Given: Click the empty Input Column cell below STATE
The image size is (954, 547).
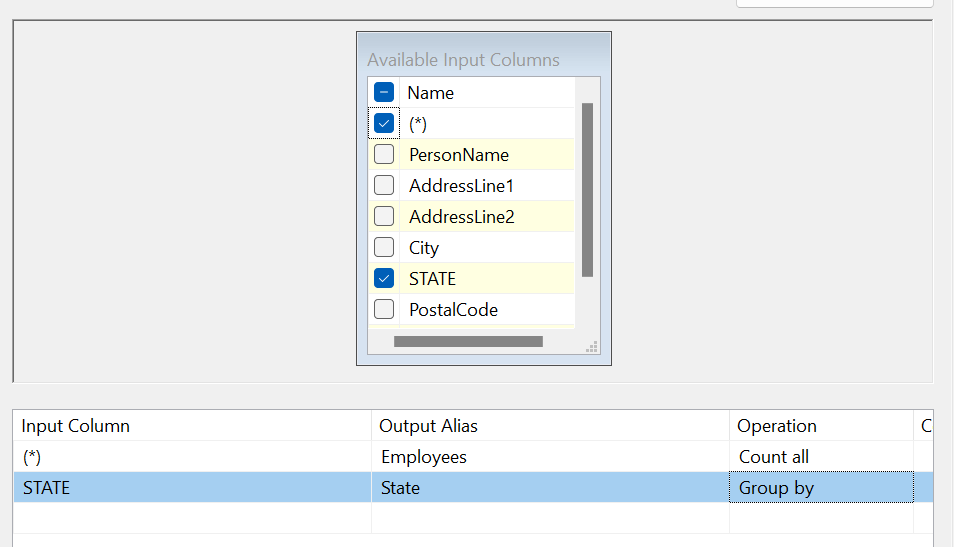Looking at the screenshot, I should (192, 518).
